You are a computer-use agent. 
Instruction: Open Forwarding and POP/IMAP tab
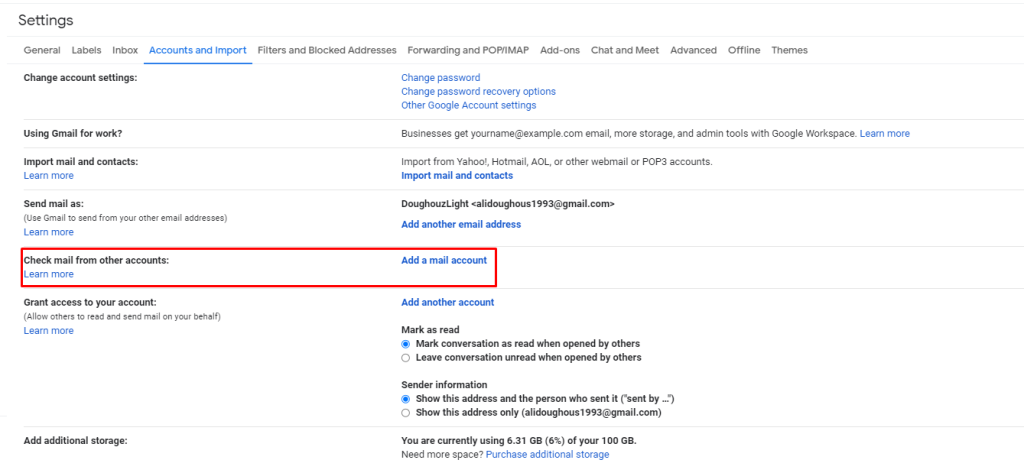[x=468, y=50]
